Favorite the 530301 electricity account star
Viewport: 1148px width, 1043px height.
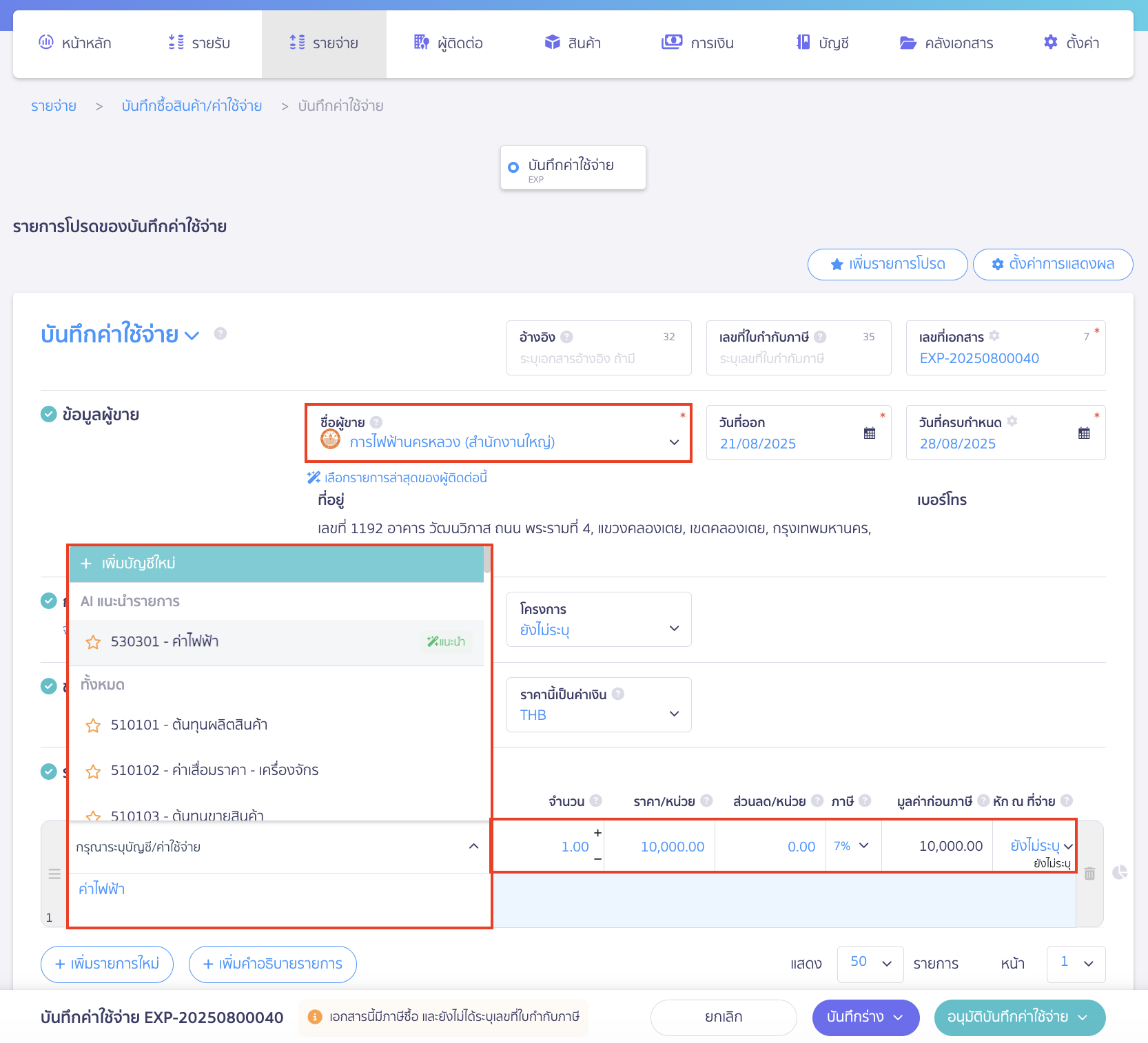(93, 642)
